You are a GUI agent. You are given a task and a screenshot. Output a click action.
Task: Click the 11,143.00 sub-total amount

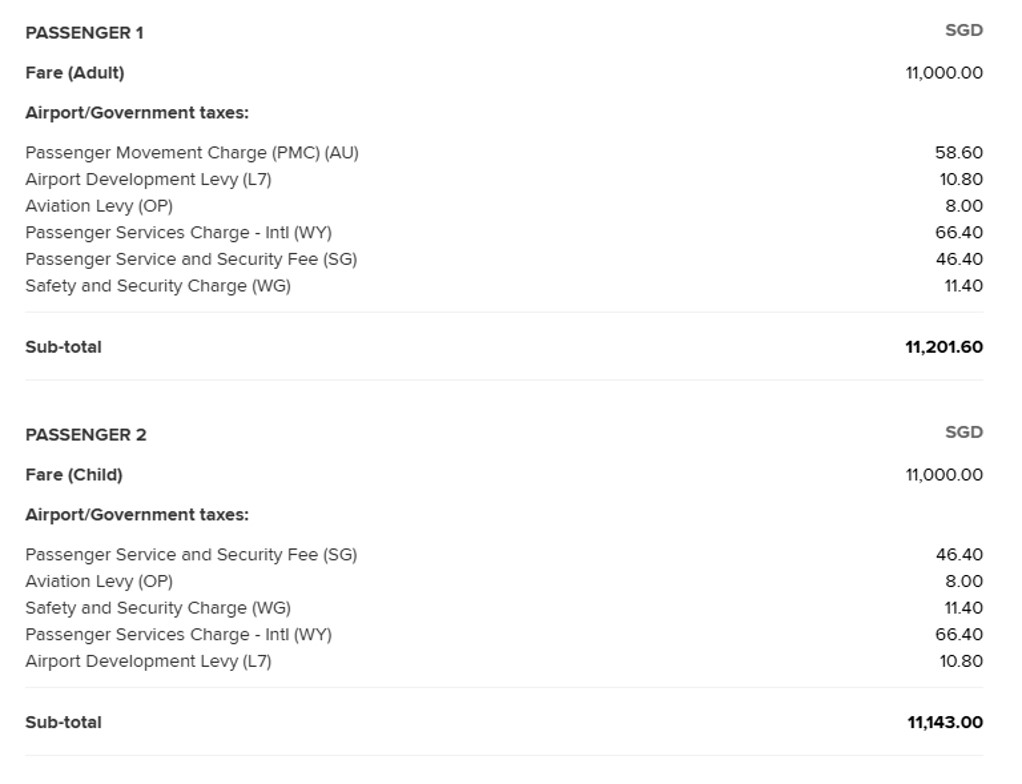[x=944, y=722]
